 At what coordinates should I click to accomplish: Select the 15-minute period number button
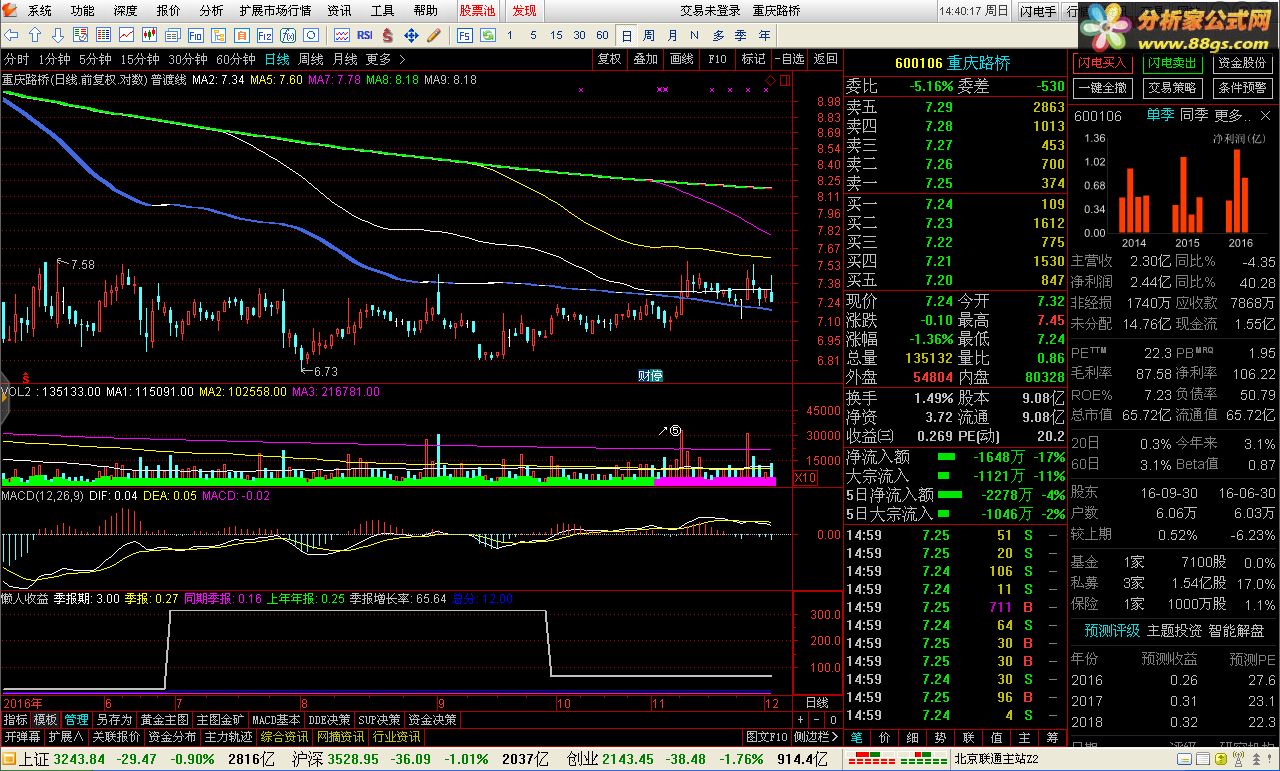pos(556,35)
